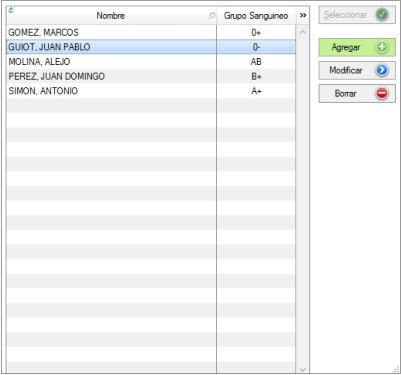Select the row MOLINA, ALEJO

tap(151, 62)
